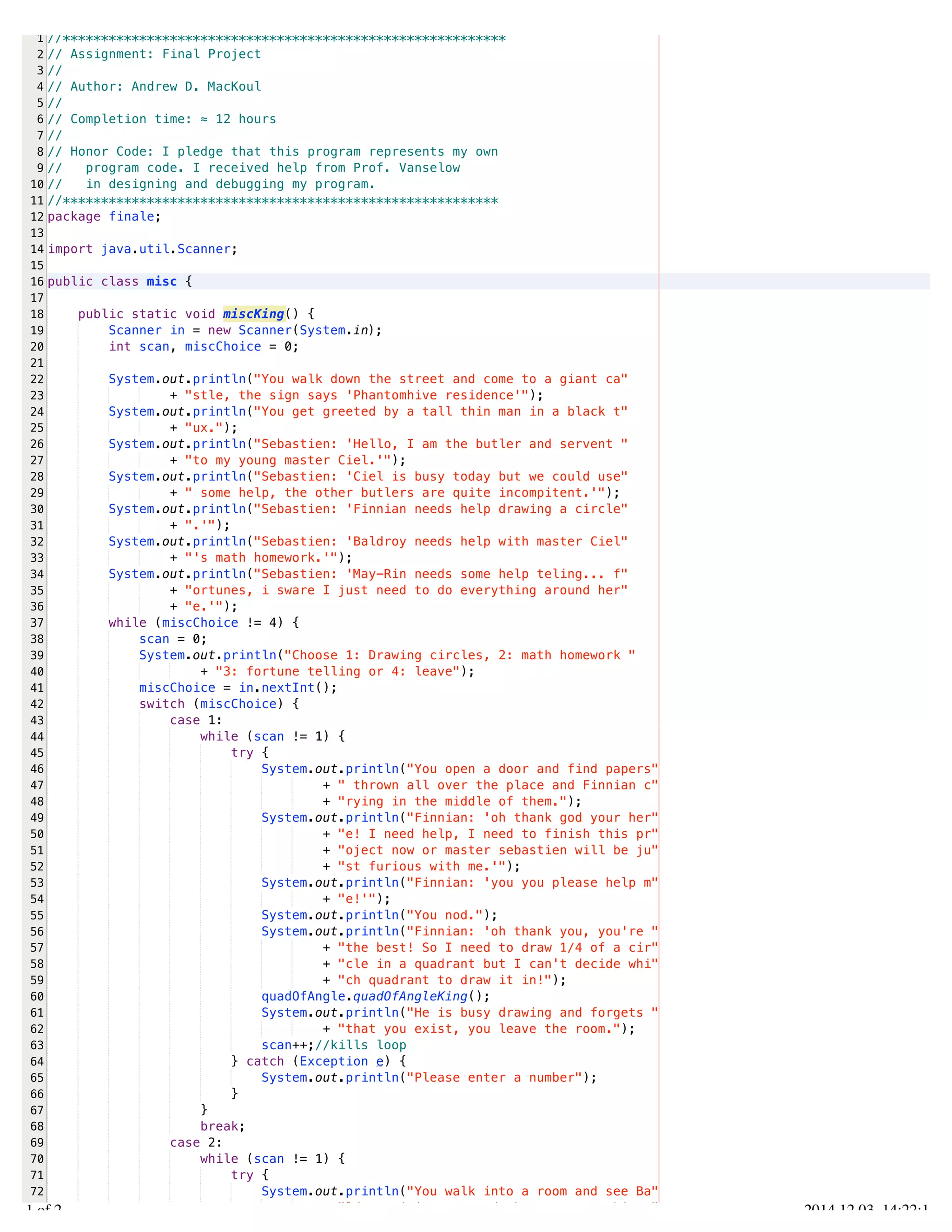Image resolution: width=952 pixels, height=1232 pixels.
Task: Click the highlighted 'miscKing' method name
Action: [x=254, y=314]
